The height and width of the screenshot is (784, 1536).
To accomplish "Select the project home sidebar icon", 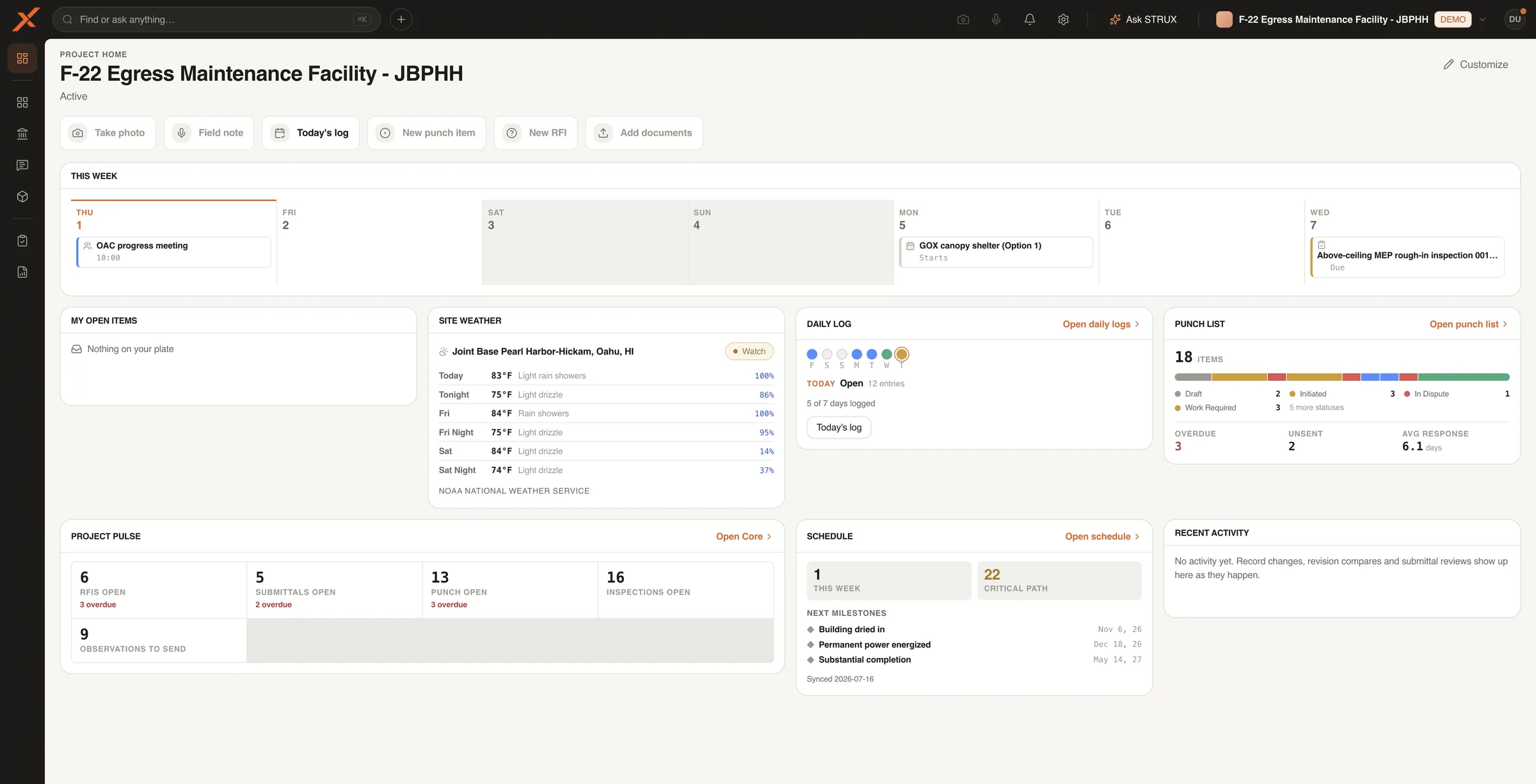I will coord(22,58).
